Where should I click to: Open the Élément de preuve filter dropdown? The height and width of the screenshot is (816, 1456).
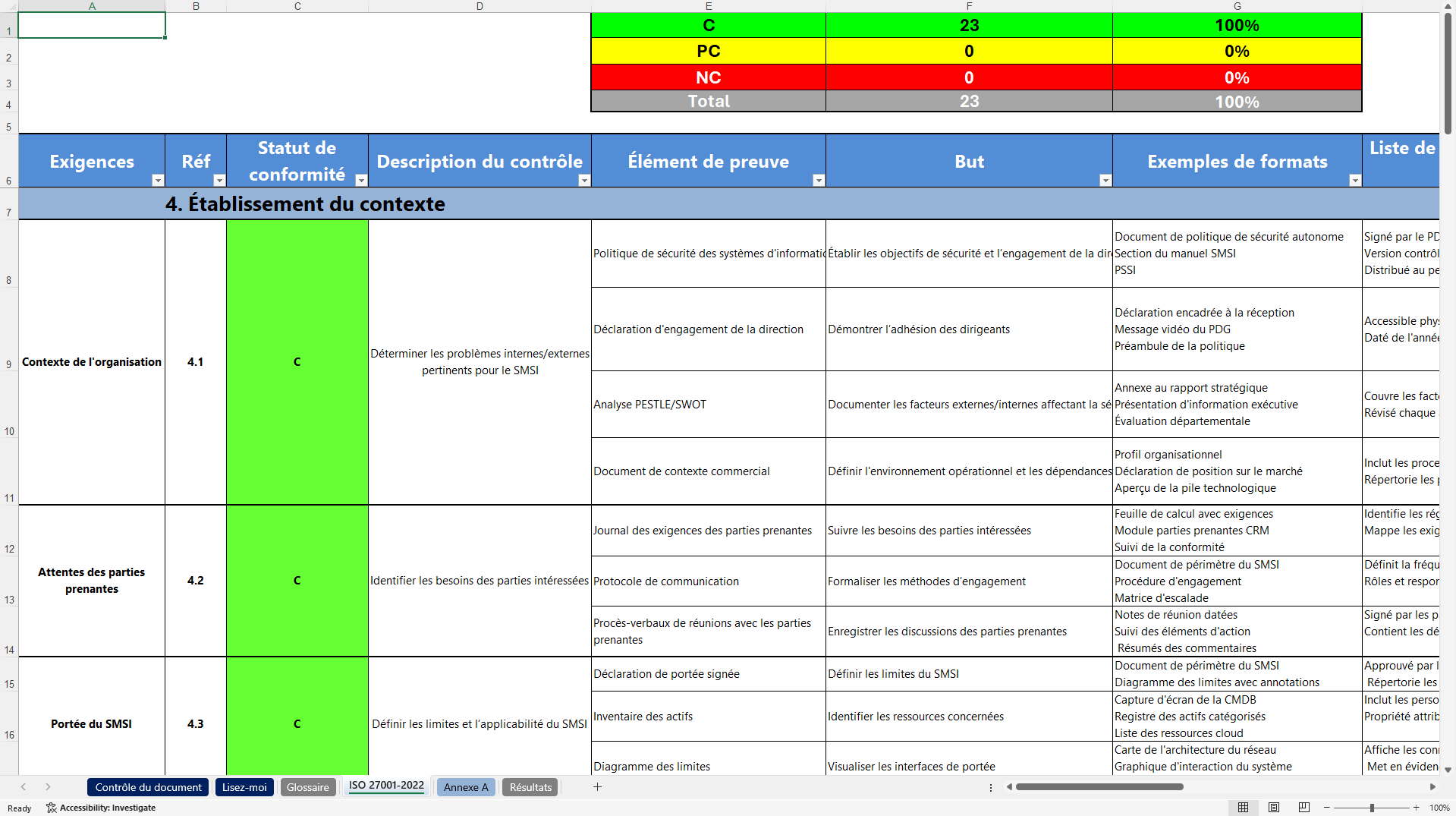click(x=819, y=181)
